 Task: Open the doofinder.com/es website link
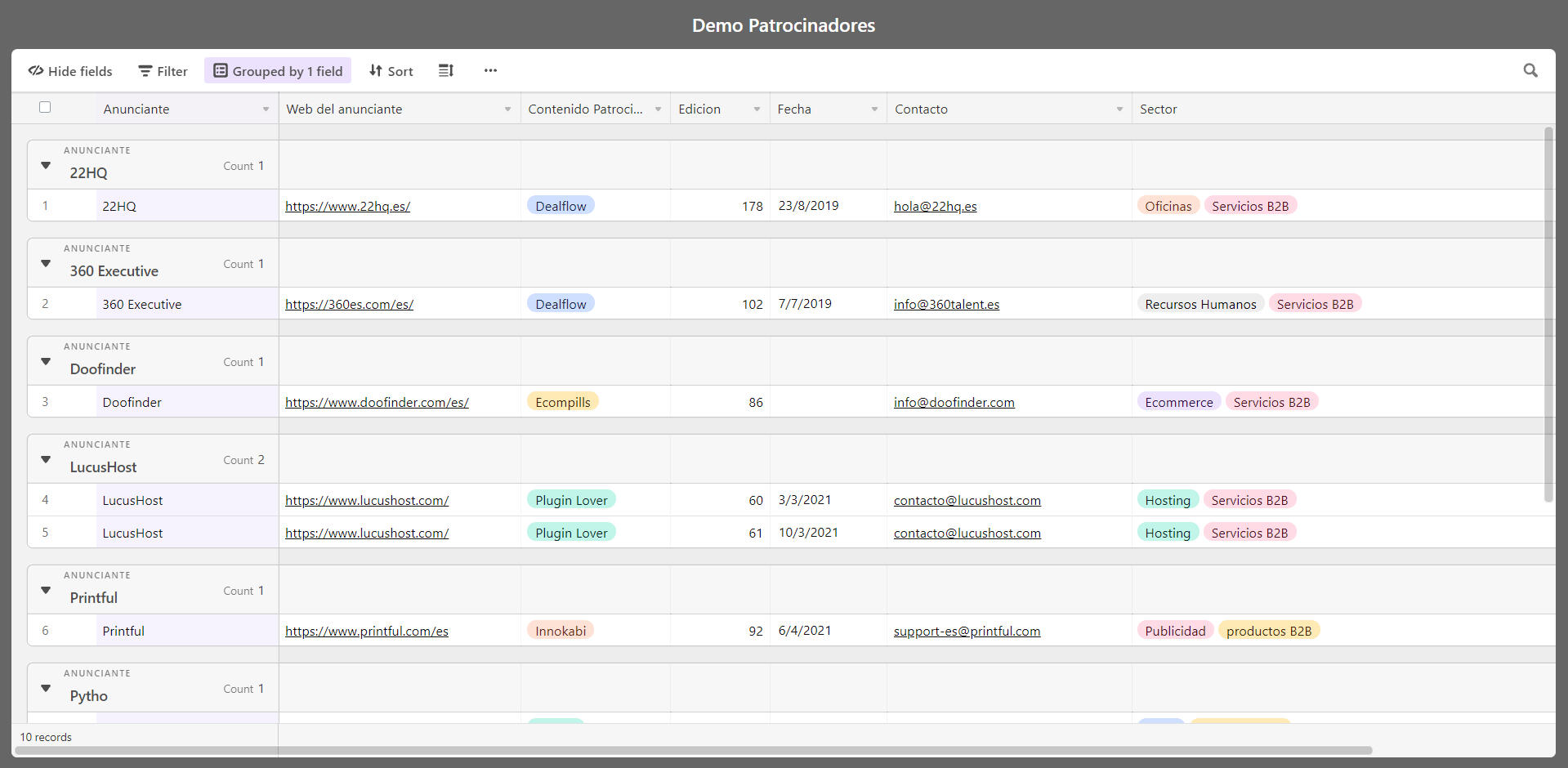pos(377,403)
